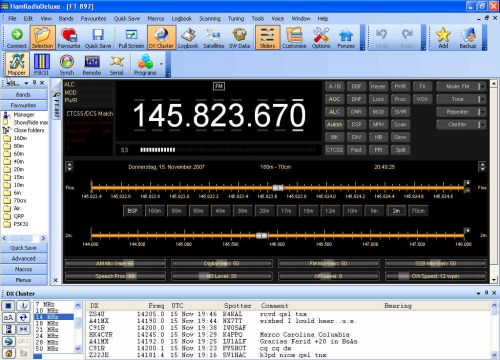The width and height of the screenshot is (500, 360).
Task: Open the Voice menu
Action: (278, 19)
